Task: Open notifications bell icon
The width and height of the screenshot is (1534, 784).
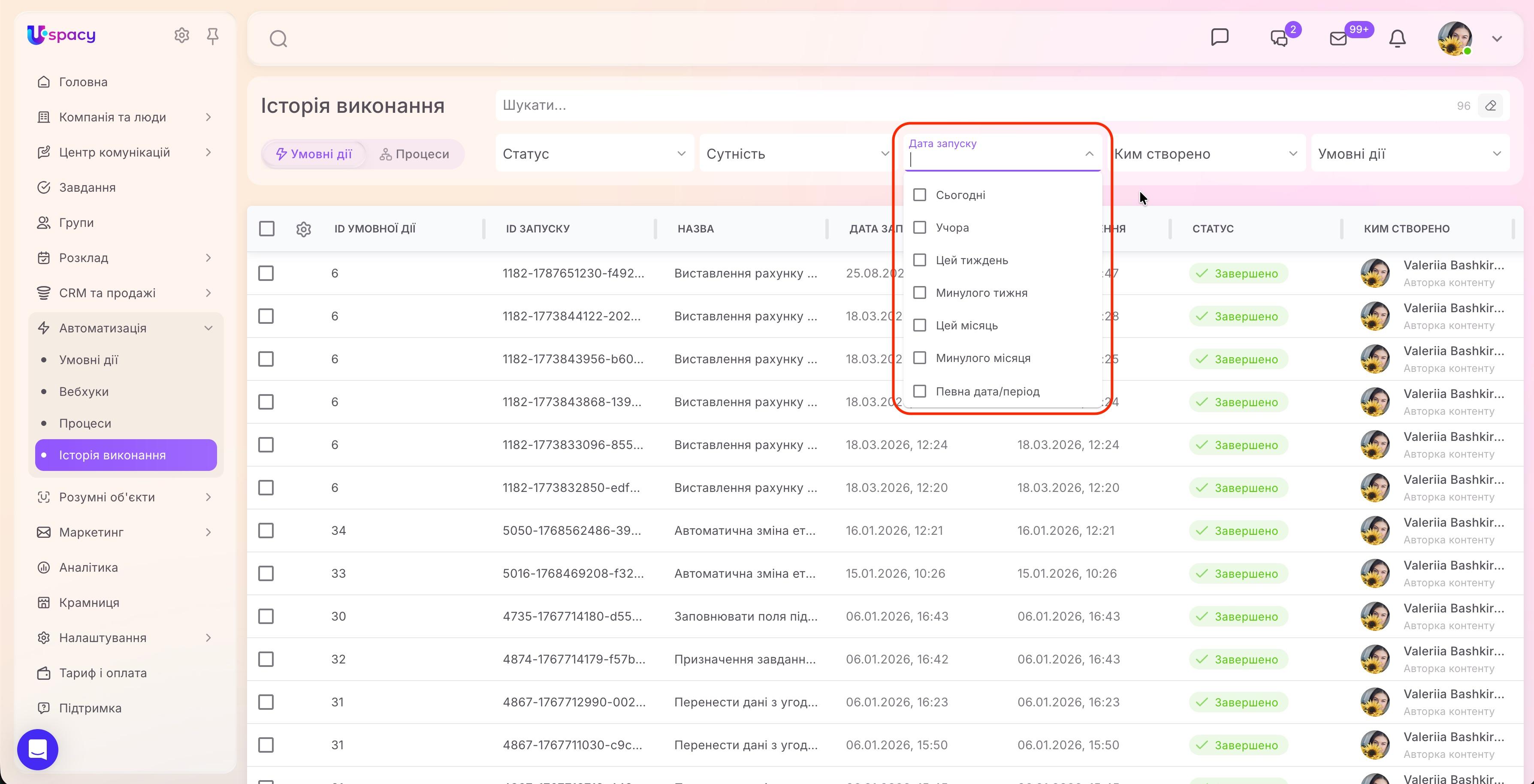Action: 1397,39
